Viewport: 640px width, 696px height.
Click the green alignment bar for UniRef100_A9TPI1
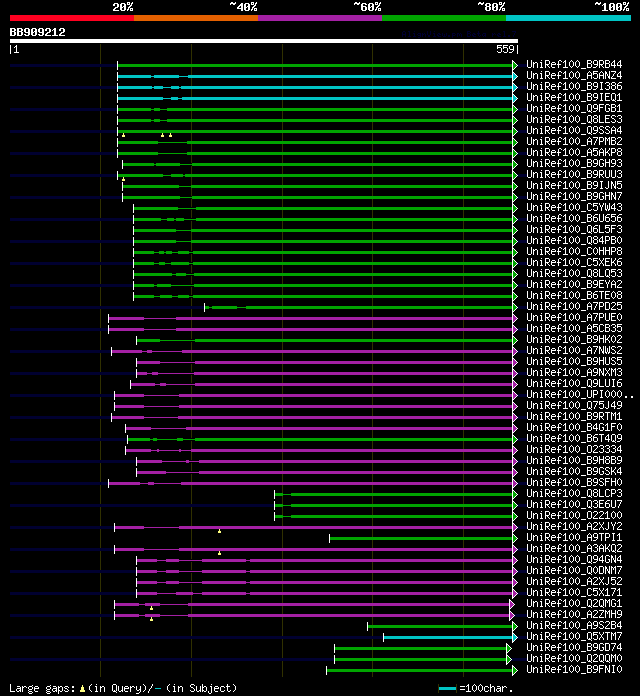421,538
